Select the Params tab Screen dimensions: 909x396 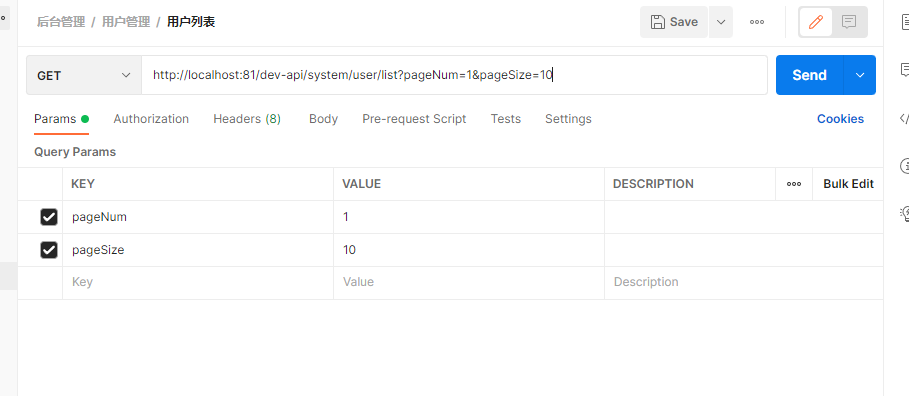tap(61, 119)
